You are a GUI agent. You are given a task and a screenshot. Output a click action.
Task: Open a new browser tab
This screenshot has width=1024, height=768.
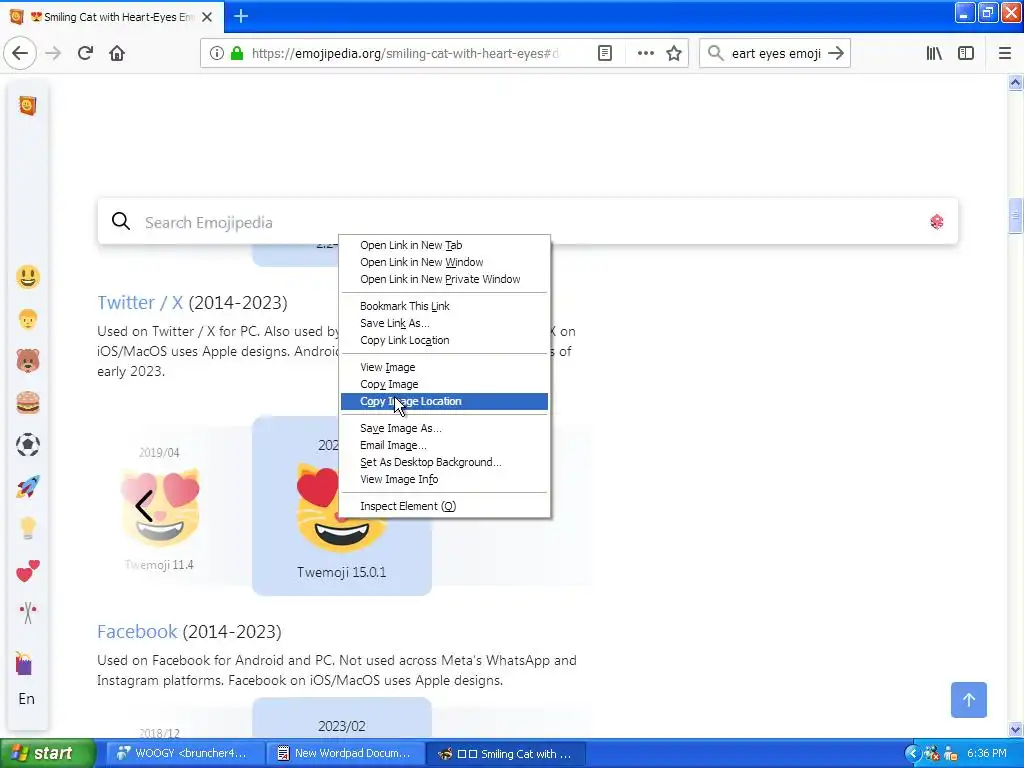click(x=241, y=16)
